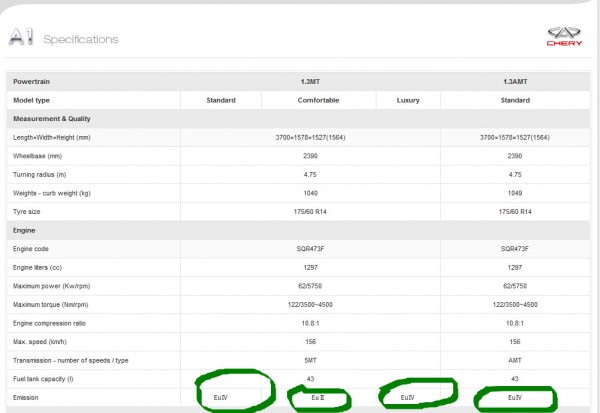Screen dimensions: 600x413
Task: Select the 4.75 turning radius for 1.3MT
Action: pyautogui.click(x=310, y=175)
